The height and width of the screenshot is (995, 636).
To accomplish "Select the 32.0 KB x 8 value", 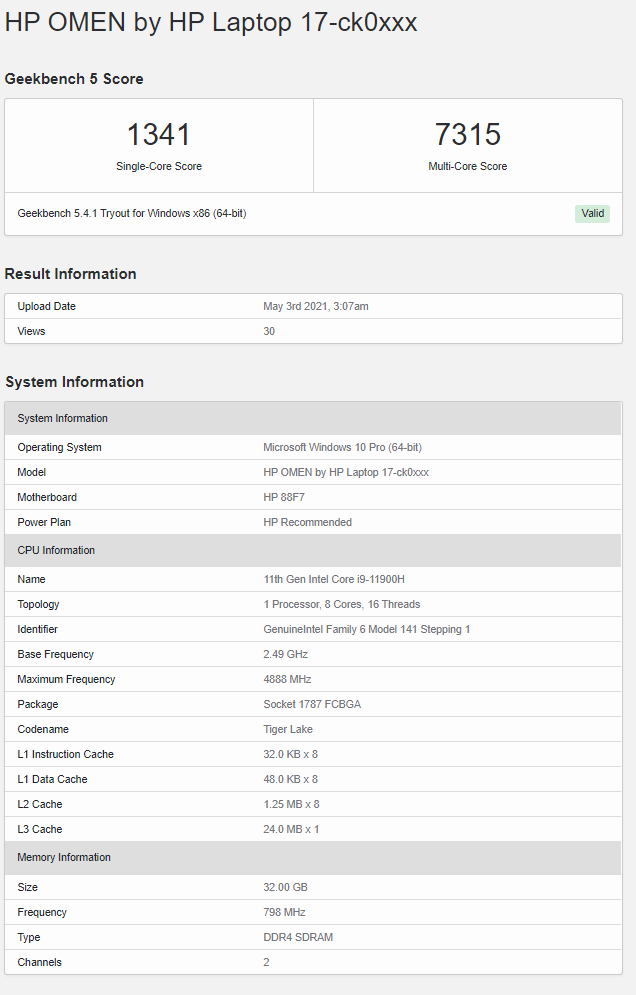I will 290,754.
